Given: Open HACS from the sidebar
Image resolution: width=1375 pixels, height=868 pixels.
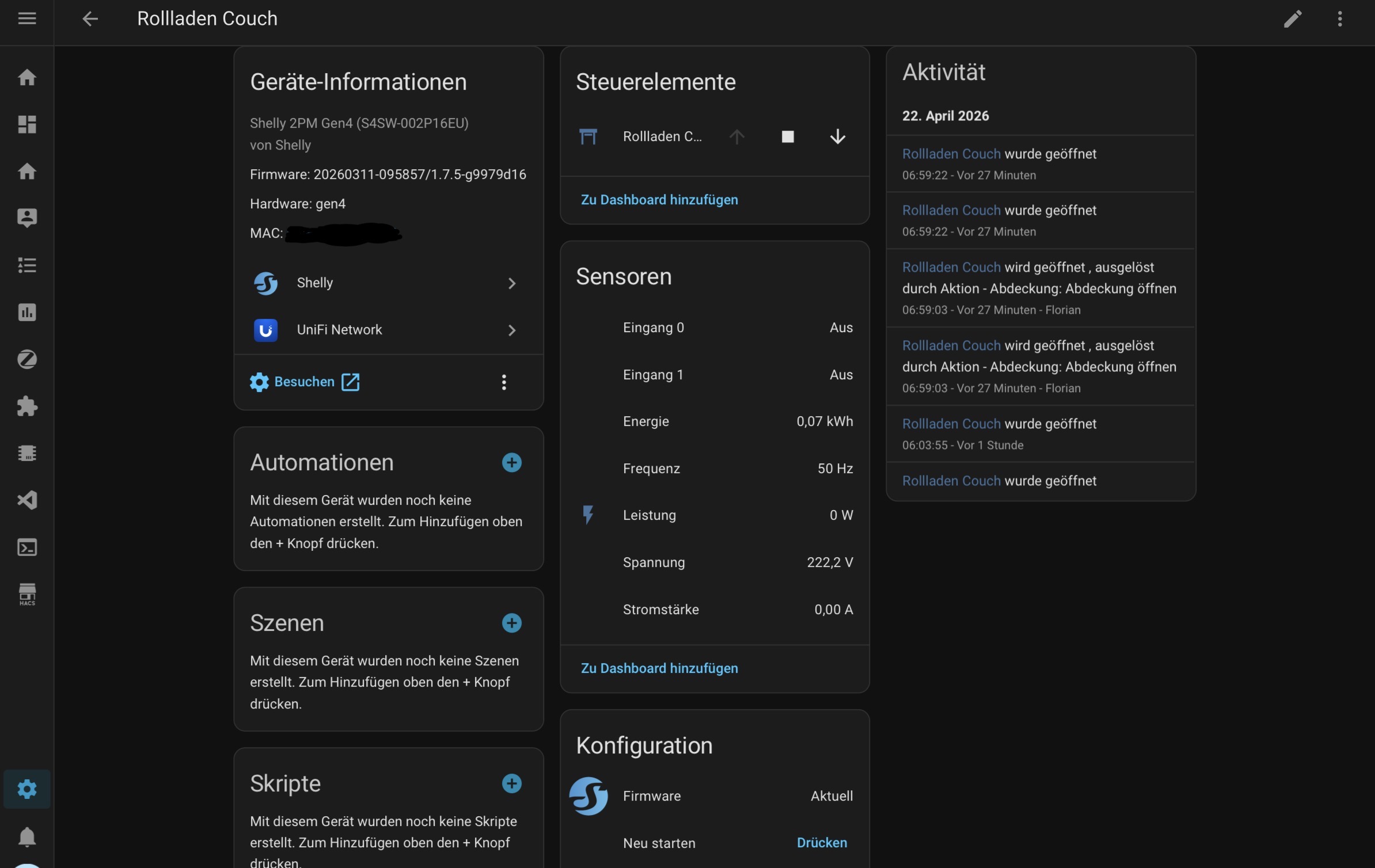Looking at the screenshot, I should [x=27, y=594].
